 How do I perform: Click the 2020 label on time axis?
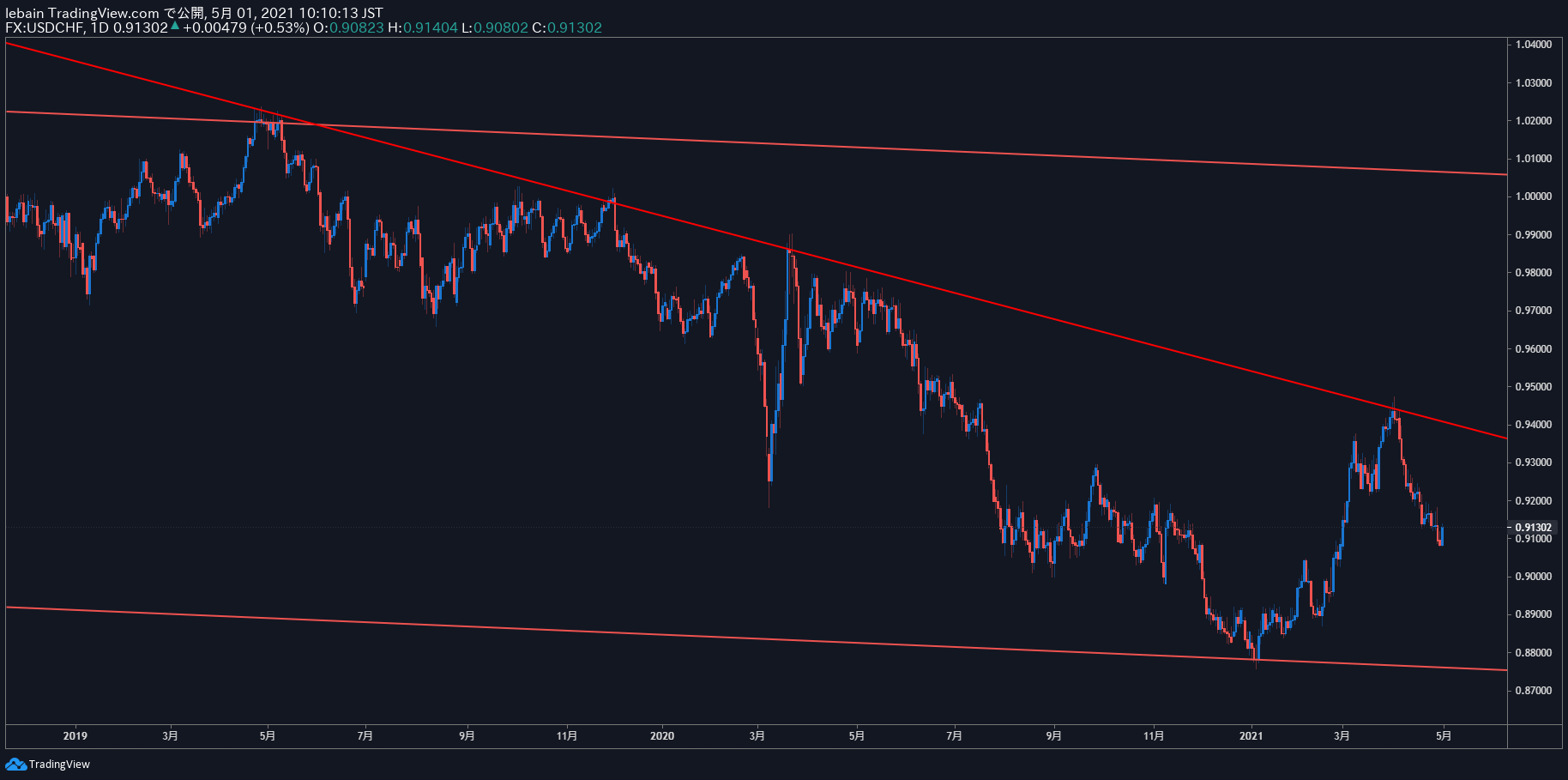click(662, 735)
